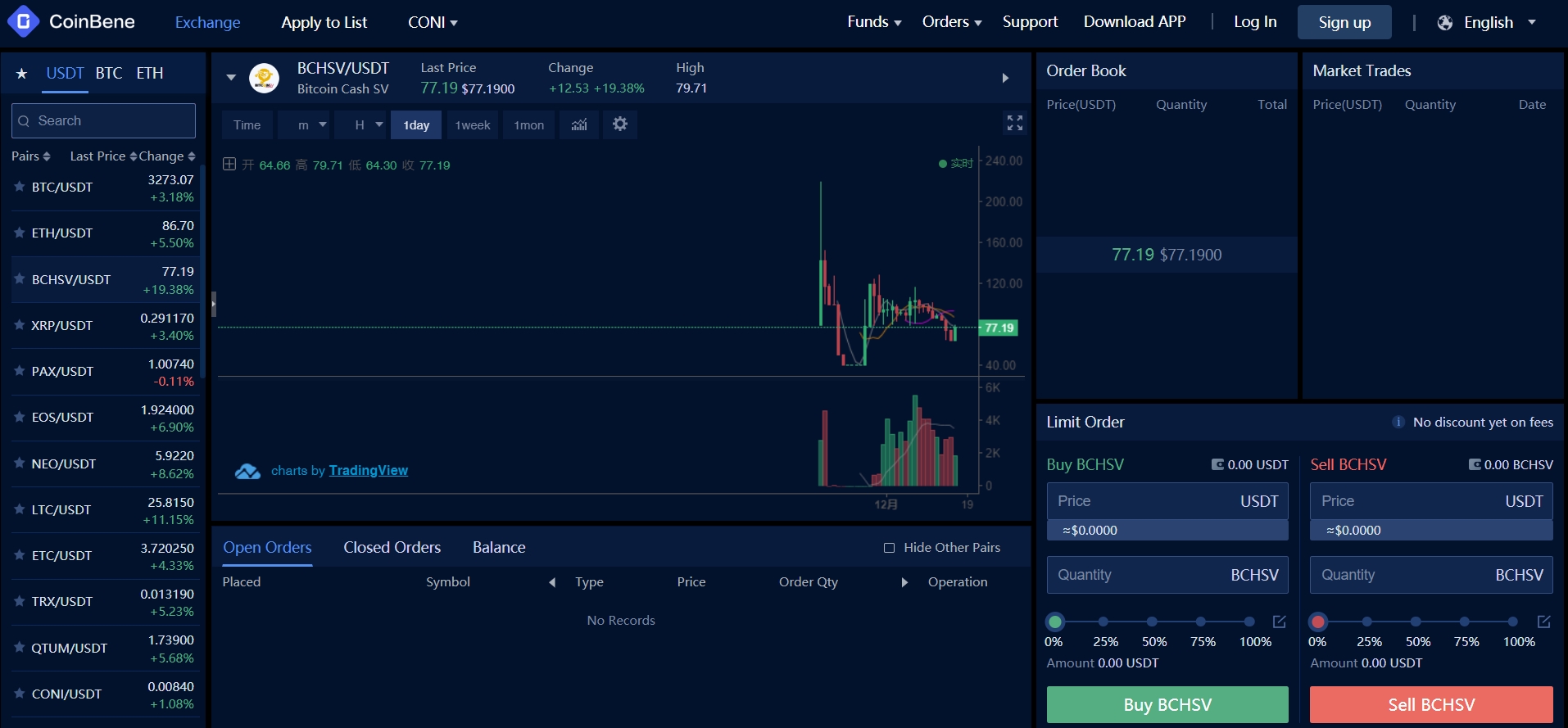Favorite the BTC/USDT pair star
1568x728 pixels.
[x=20, y=187]
